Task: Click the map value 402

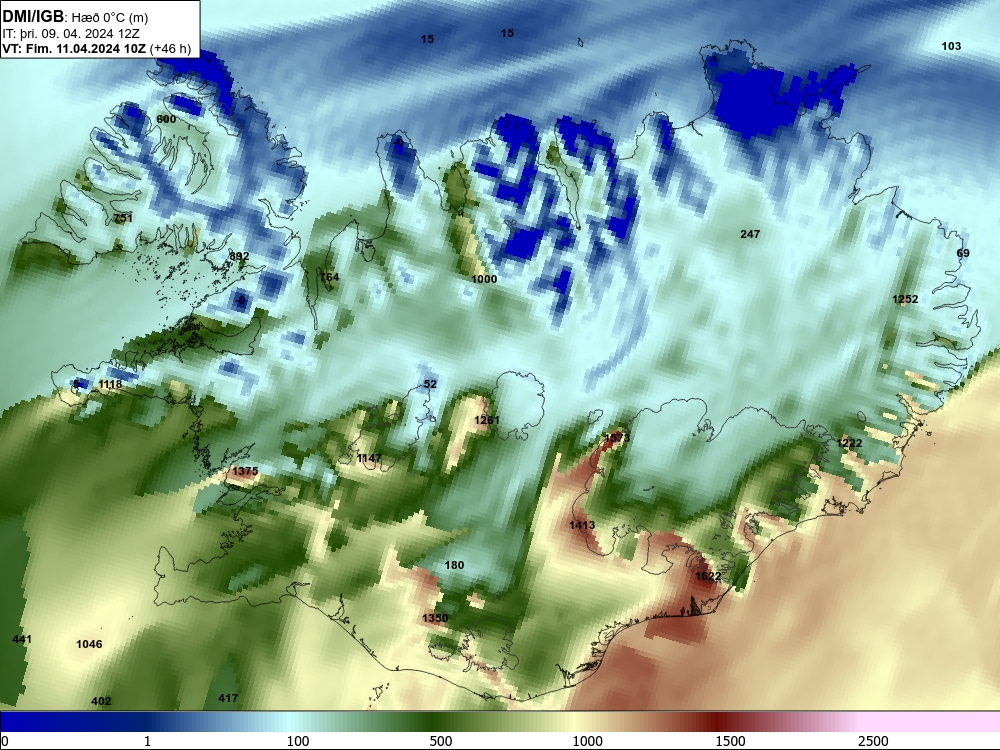Action: point(101,702)
